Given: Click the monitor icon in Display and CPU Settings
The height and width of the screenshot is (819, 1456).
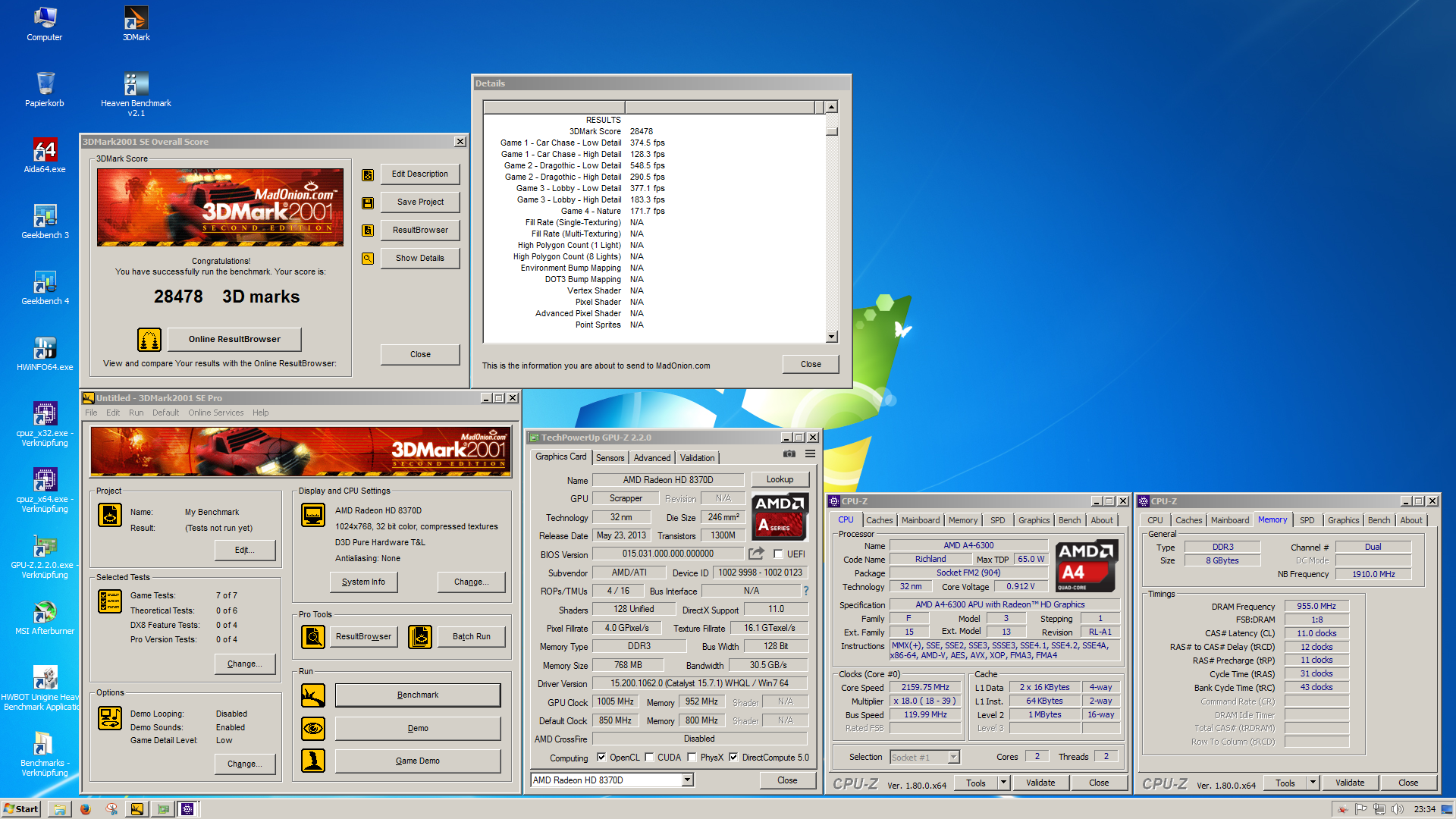Looking at the screenshot, I should (313, 515).
